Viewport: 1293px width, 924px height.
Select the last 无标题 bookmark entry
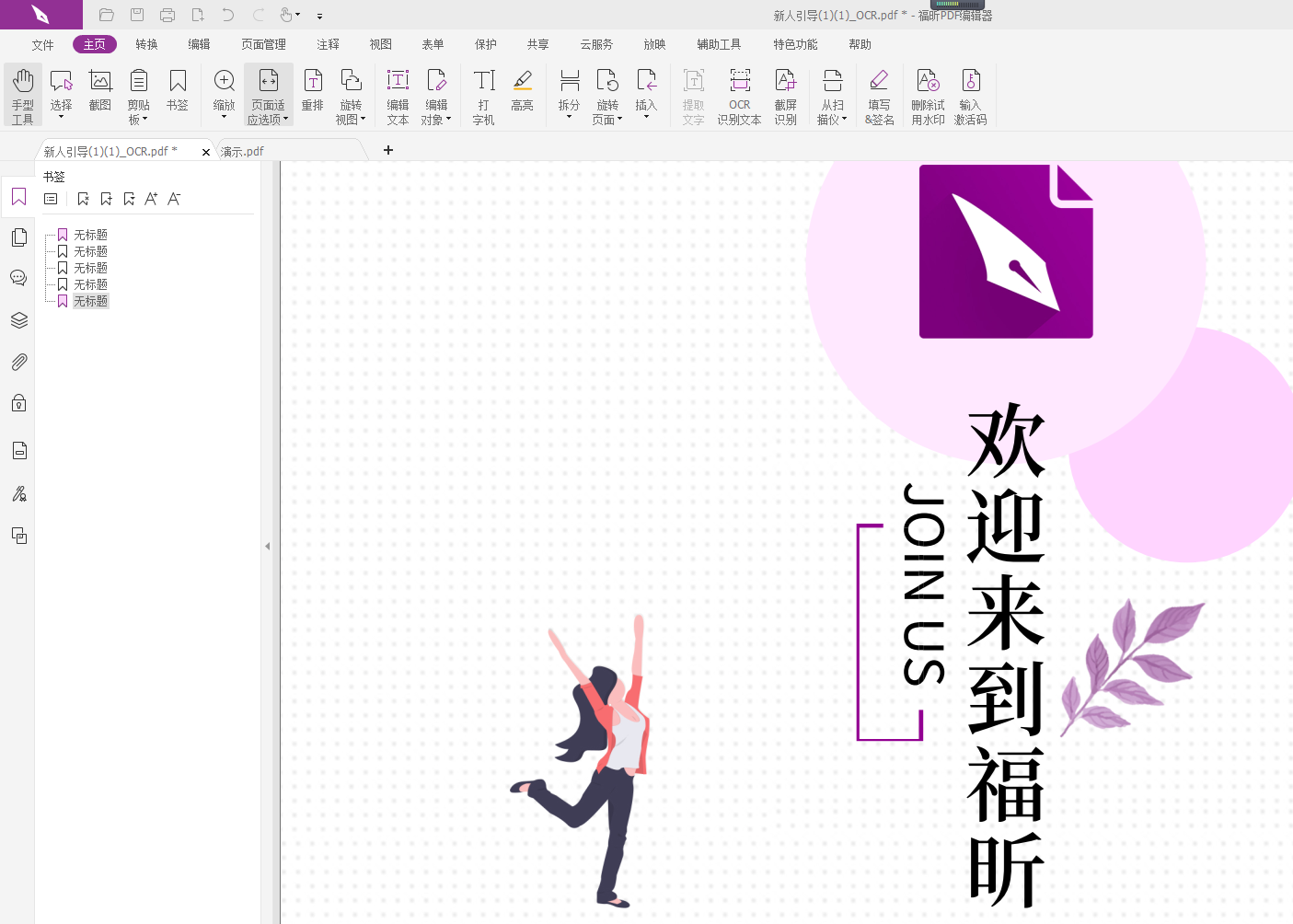pyautogui.click(x=90, y=300)
